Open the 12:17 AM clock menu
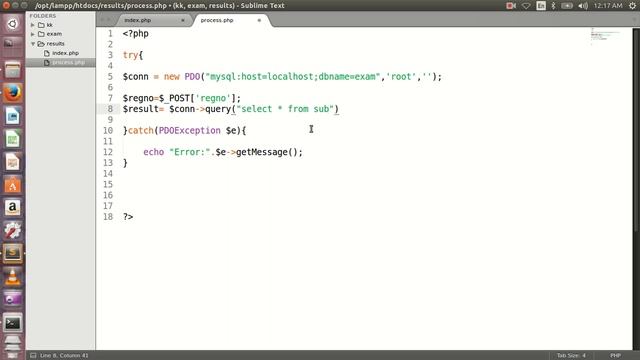 point(608,6)
